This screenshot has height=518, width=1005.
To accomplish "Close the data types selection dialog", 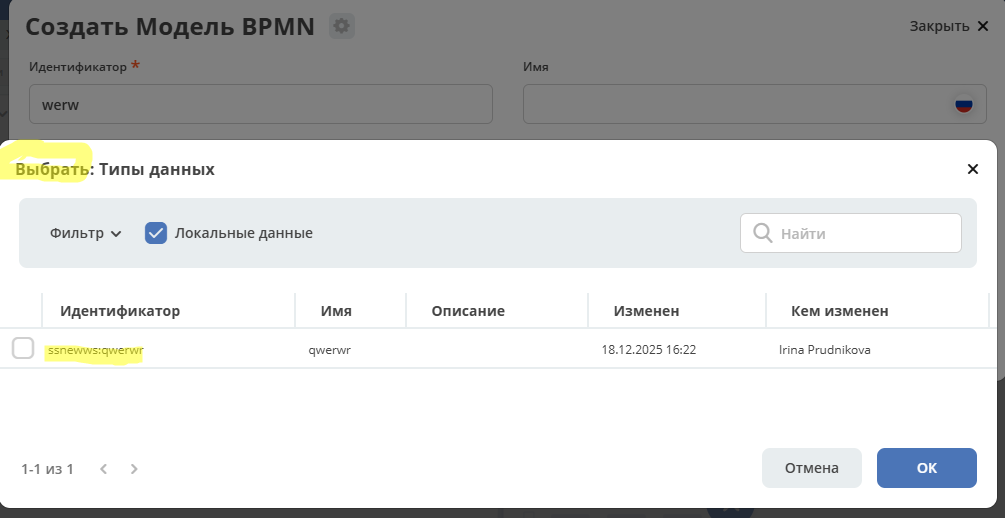I will (x=972, y=169).
